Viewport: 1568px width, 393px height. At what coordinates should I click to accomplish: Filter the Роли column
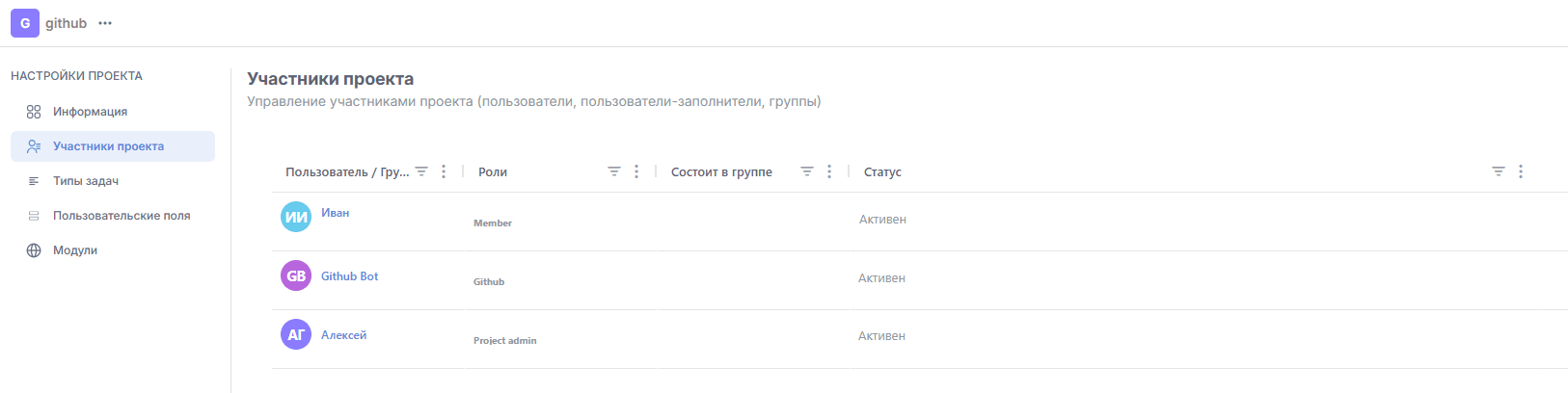coord(614,171)
